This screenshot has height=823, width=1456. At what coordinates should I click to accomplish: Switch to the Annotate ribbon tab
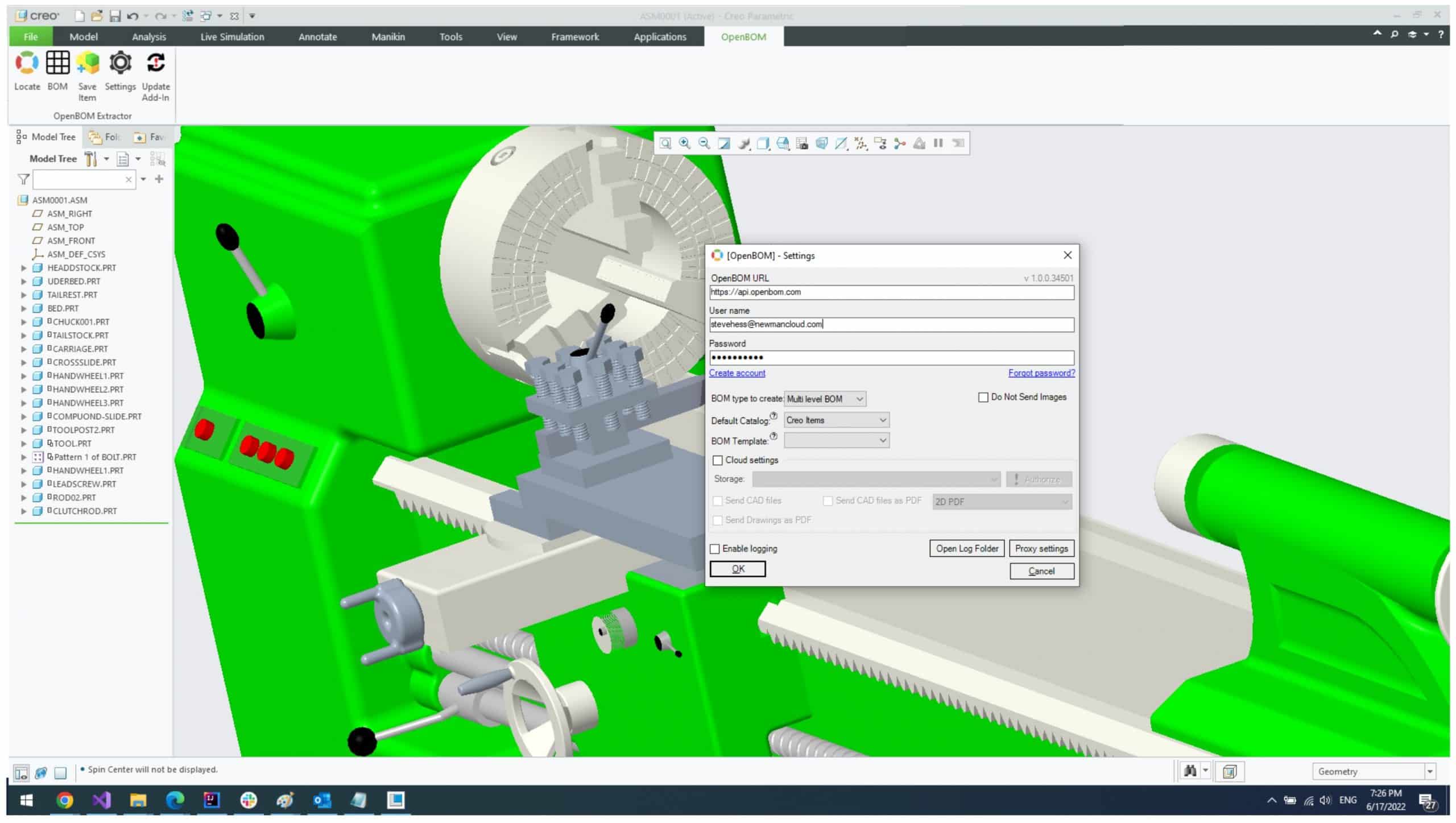tap(318, 37)
